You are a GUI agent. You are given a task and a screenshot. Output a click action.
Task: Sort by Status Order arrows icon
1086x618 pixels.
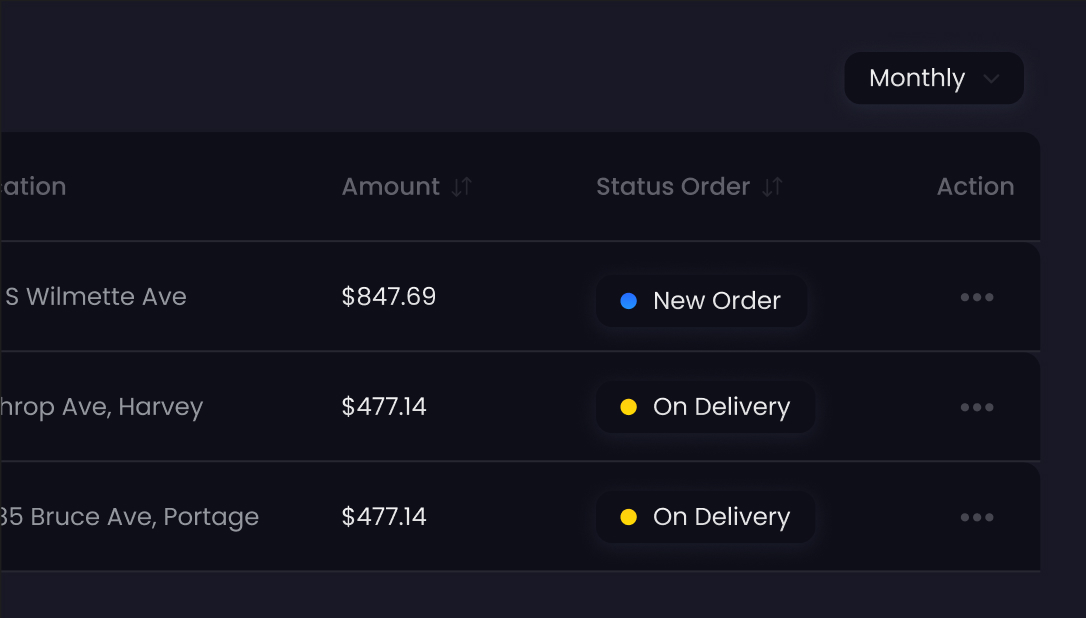(772, 187)
